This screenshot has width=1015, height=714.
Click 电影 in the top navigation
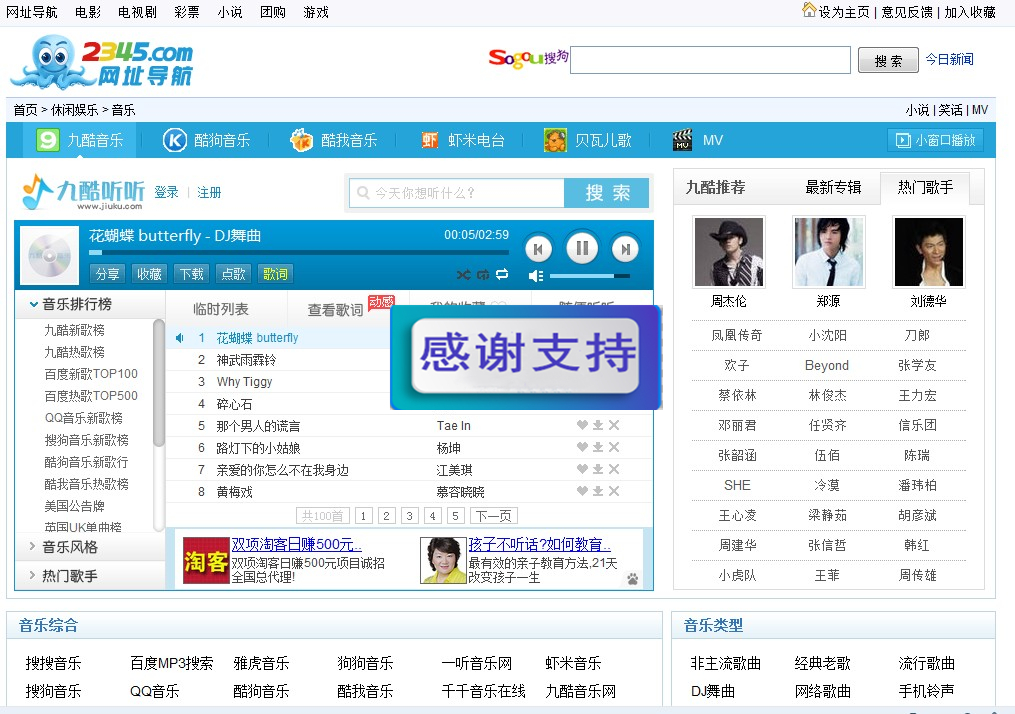(x=88, y=12)
